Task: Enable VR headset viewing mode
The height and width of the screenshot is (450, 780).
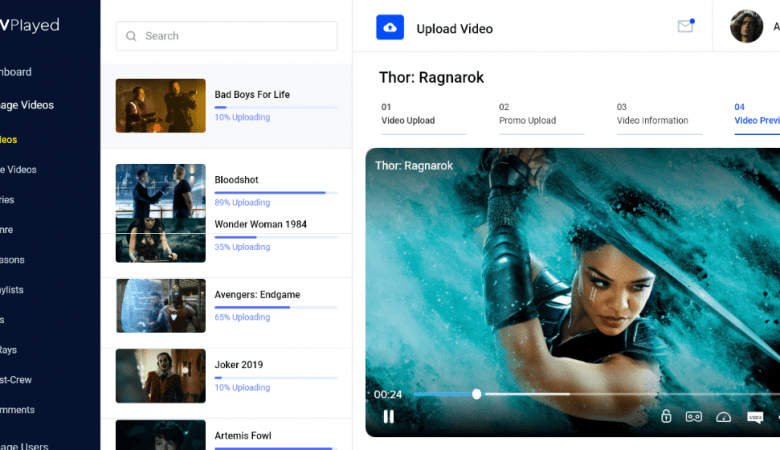Action: click(693, 416)
